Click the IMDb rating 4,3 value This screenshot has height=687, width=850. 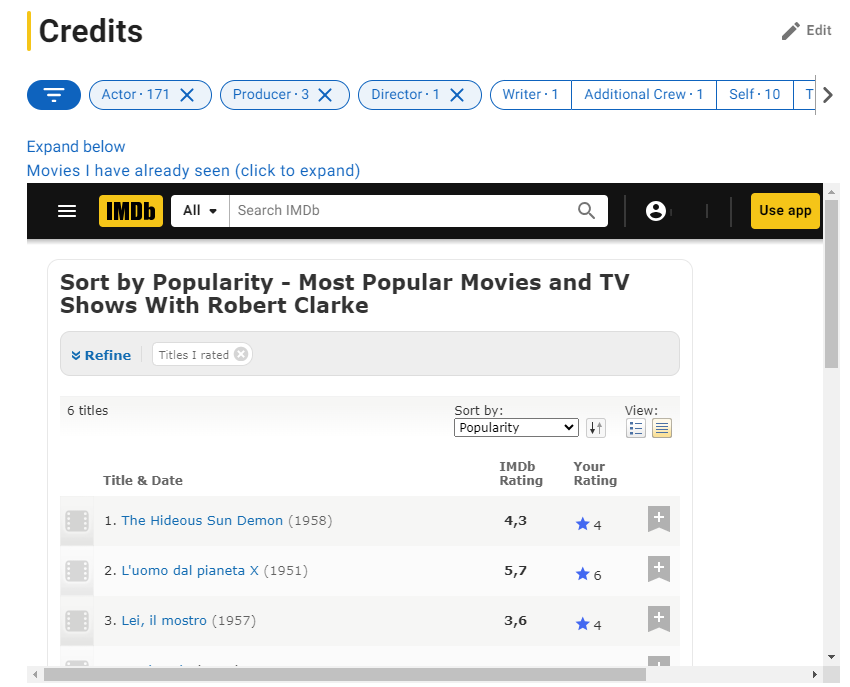(515, 521)
